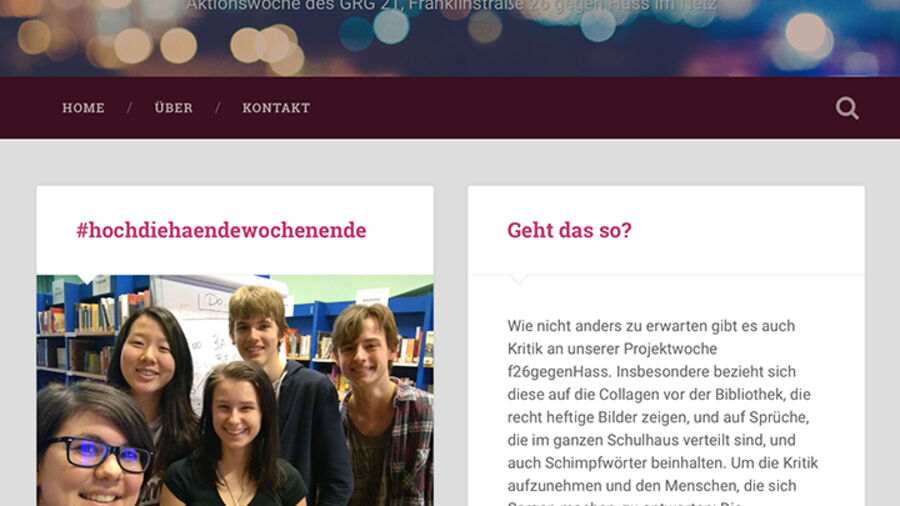Click the word "f26gegenHass" in the excerpt
This screenshot has width=900, height=506.
[557, 372]
